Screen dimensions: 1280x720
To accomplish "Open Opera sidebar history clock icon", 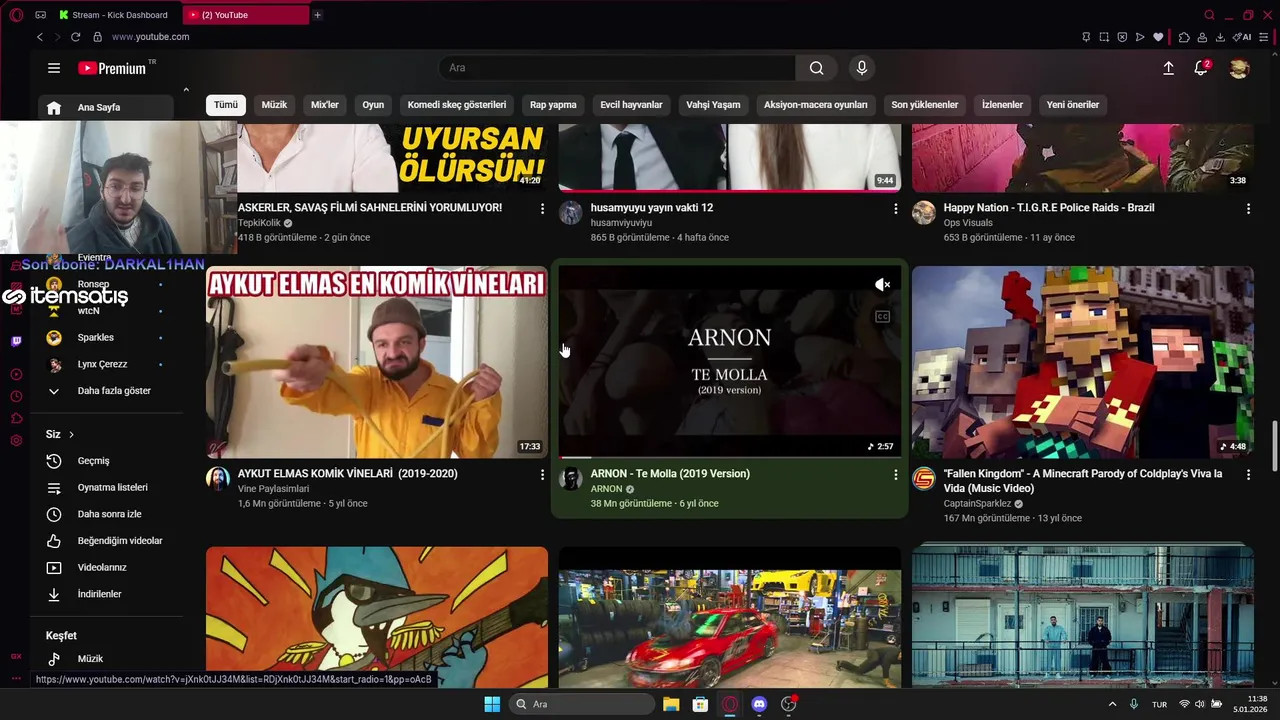I will pyautogui.click(x=16, y=396).
